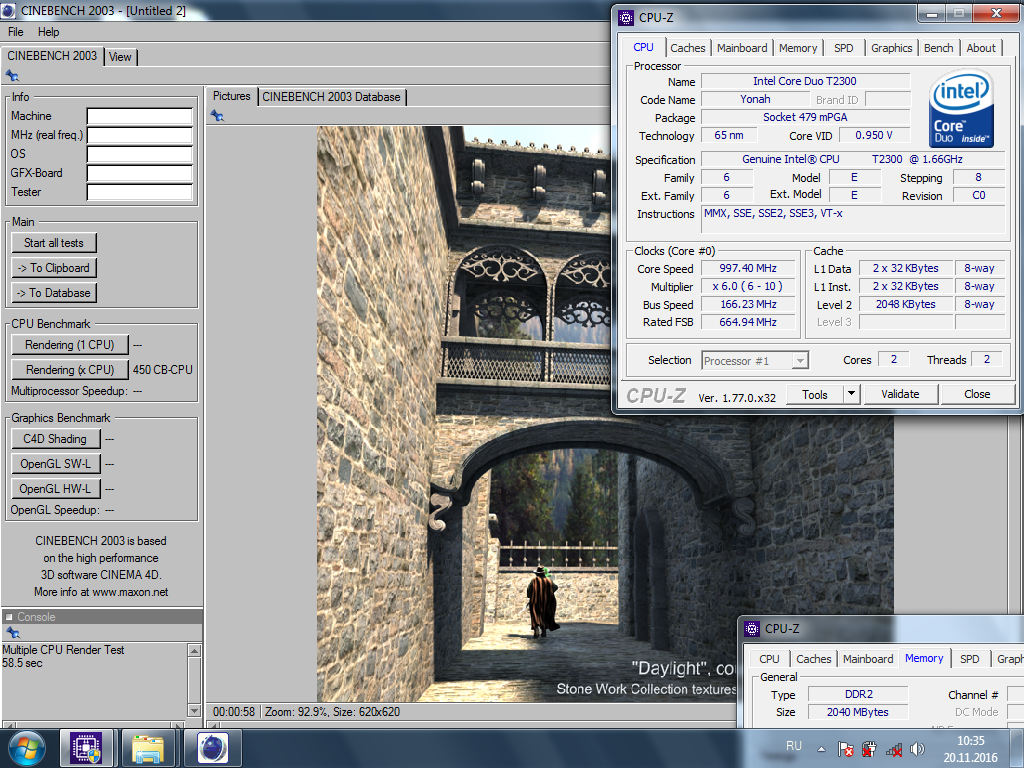
Task: Click the pin icon in the Console panel
Action: coord(12,633)
